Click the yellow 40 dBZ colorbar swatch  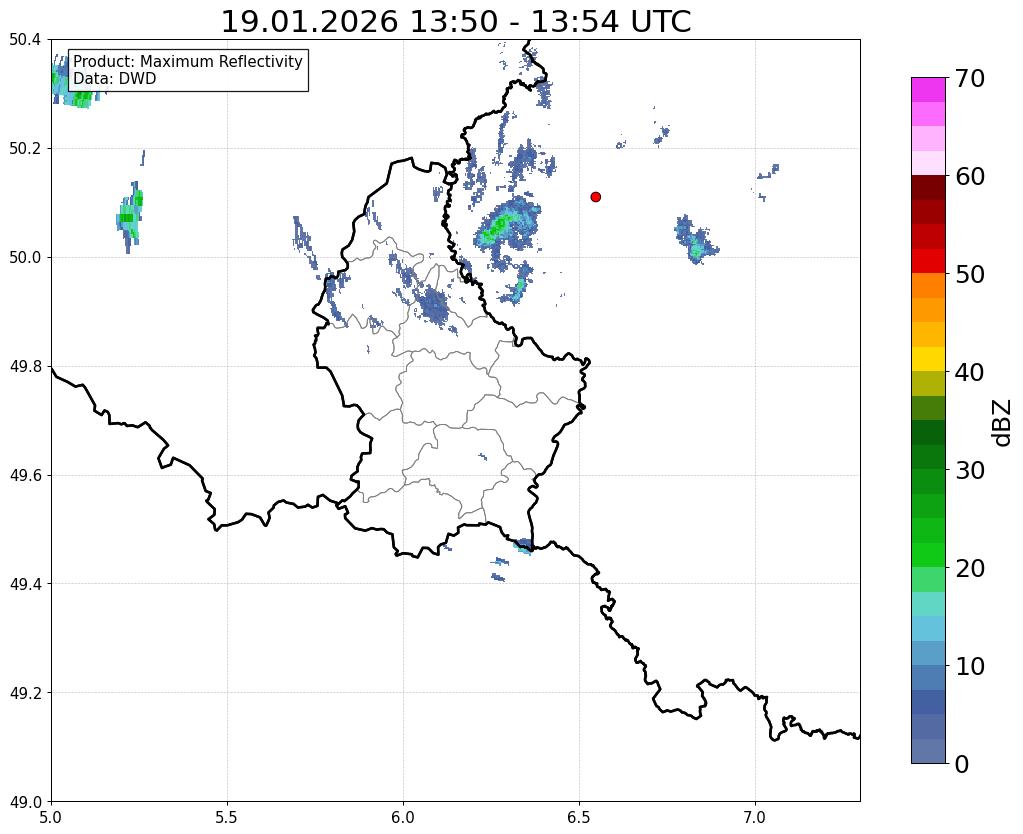pos(928,359)
